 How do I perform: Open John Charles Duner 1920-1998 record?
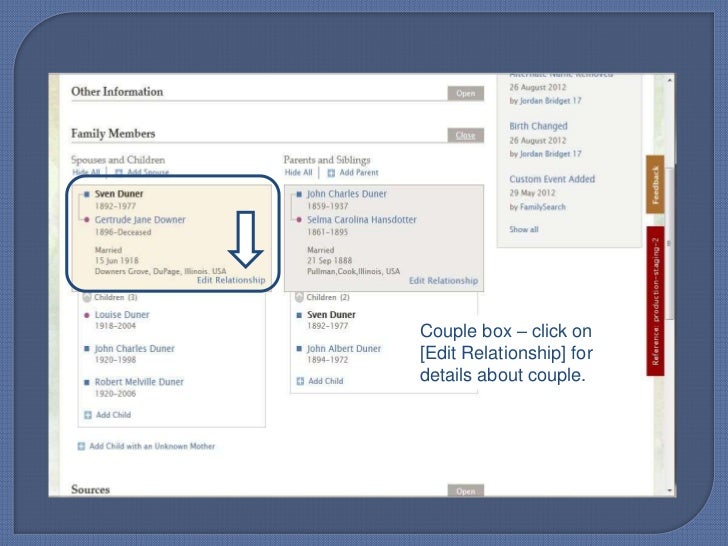135,348
